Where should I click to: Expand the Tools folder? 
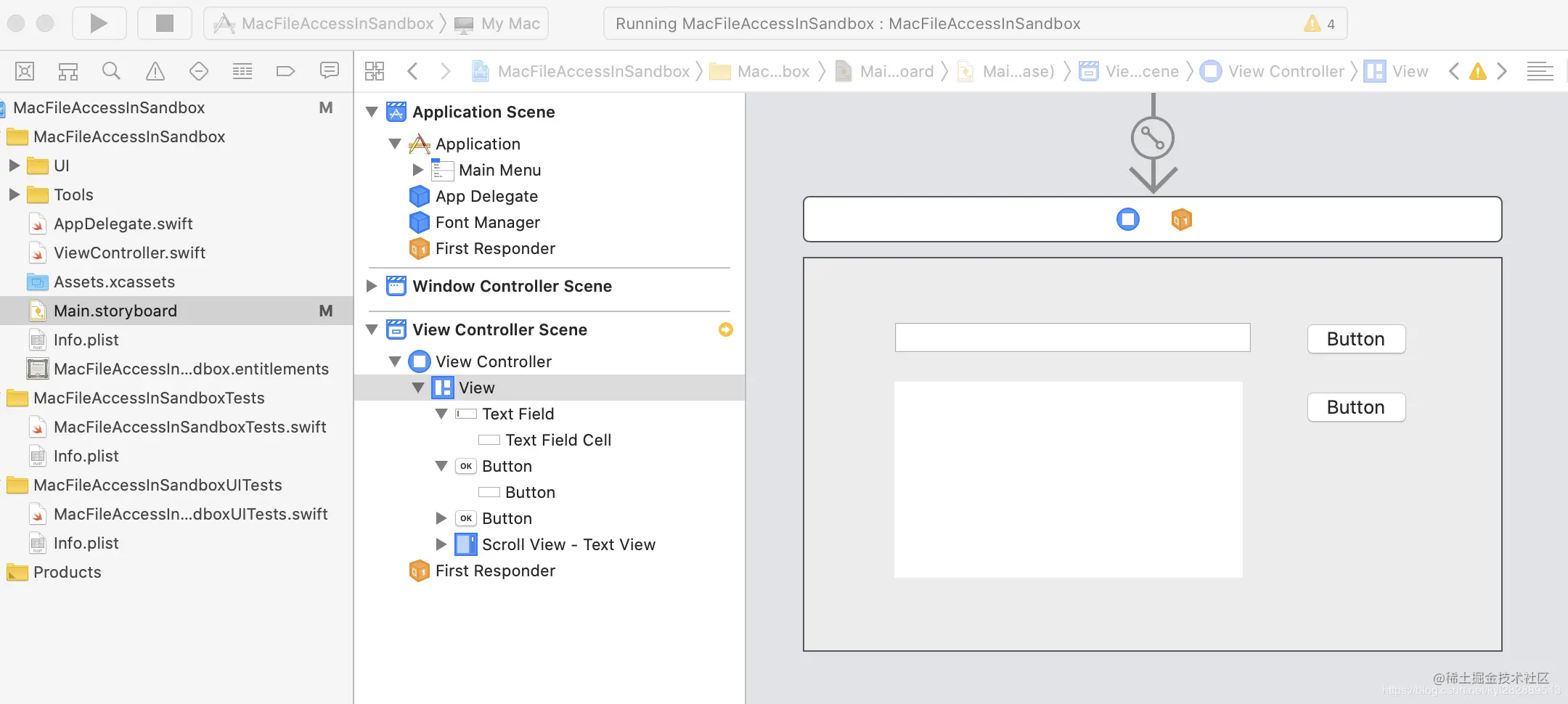pos(14,195)
